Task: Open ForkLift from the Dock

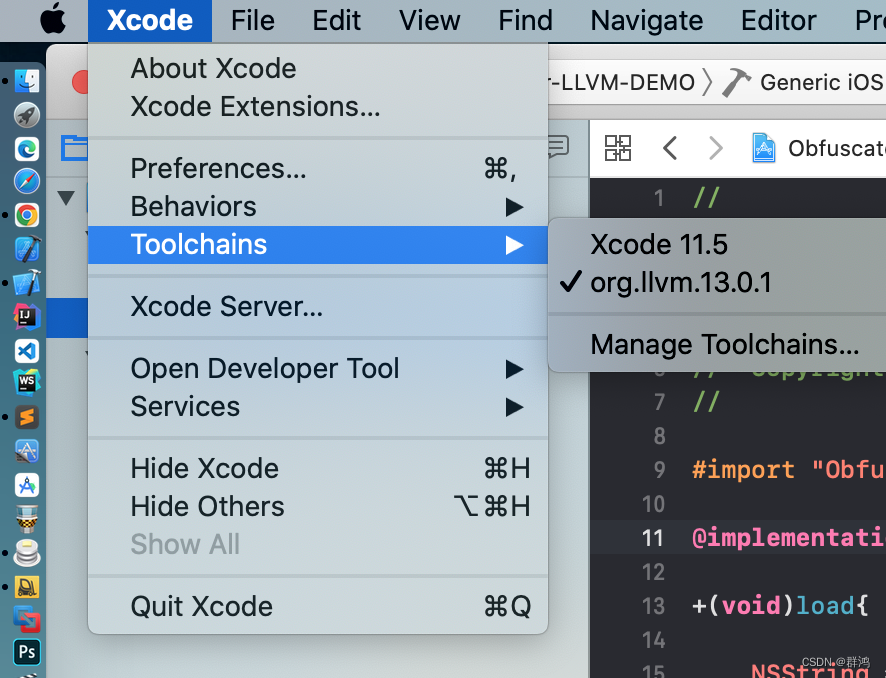Action: point(27,586)
